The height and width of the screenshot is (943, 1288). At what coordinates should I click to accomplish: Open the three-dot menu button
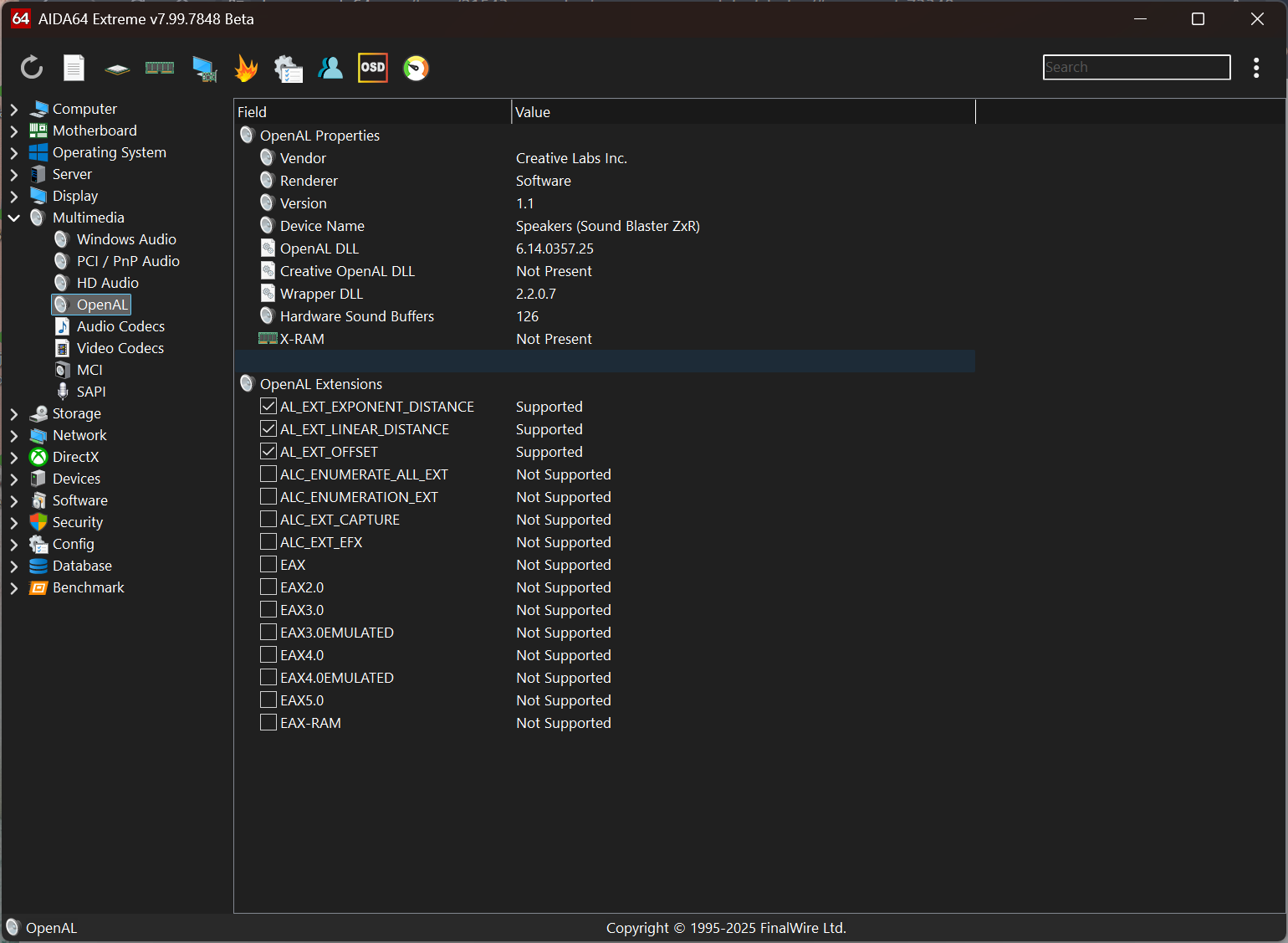[x=1256, y=68]
